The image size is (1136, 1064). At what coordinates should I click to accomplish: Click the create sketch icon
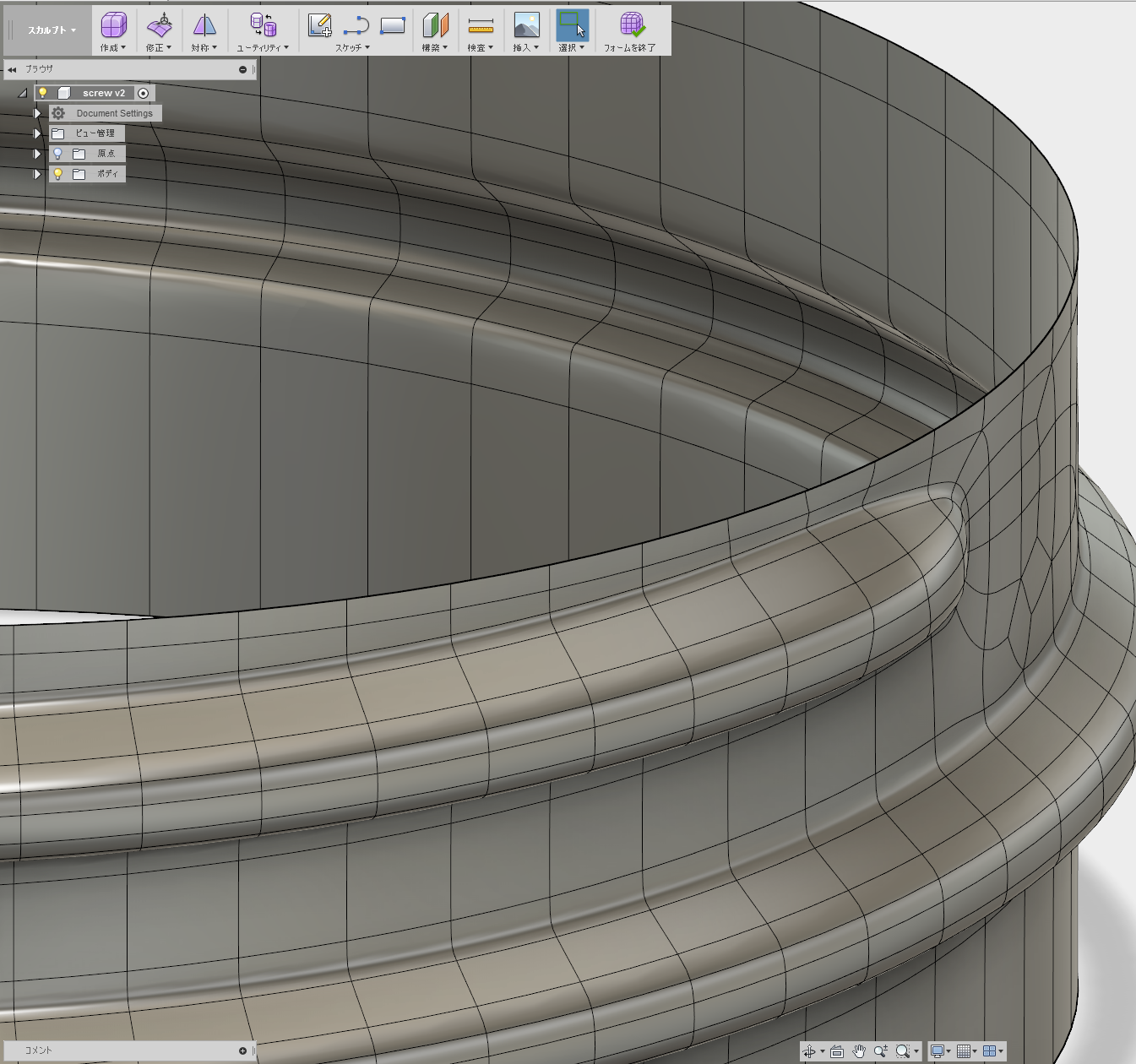(x=319, y=26)
